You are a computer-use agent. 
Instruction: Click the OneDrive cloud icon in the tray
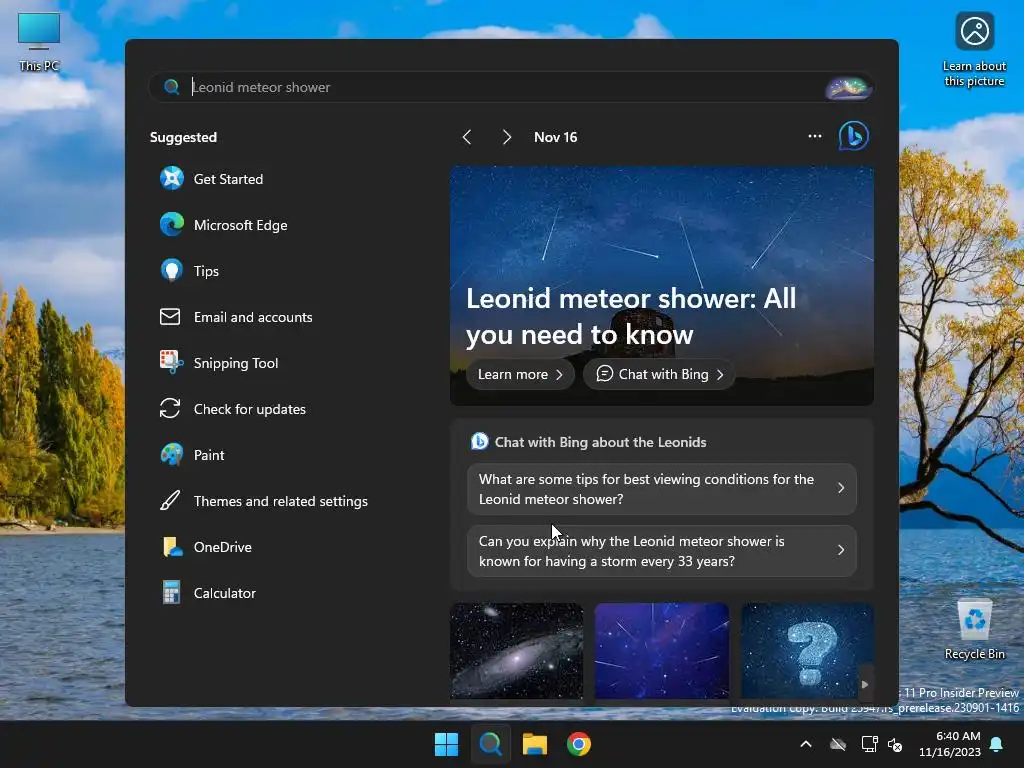click(838, 744)
